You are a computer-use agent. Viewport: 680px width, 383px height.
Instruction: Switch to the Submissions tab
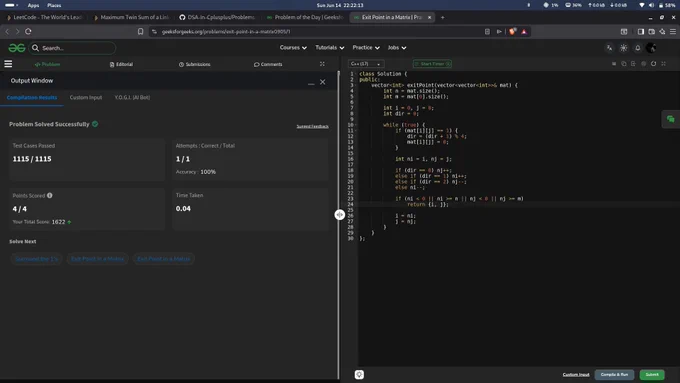tap(195, 64)
